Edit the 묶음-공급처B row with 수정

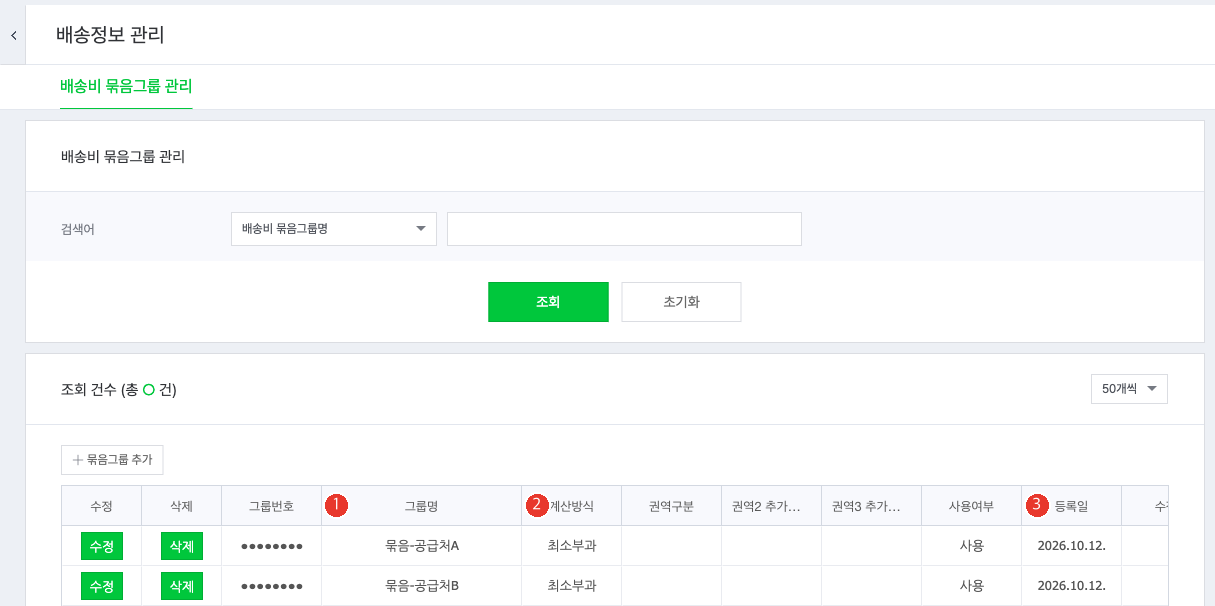coord(101,585)
